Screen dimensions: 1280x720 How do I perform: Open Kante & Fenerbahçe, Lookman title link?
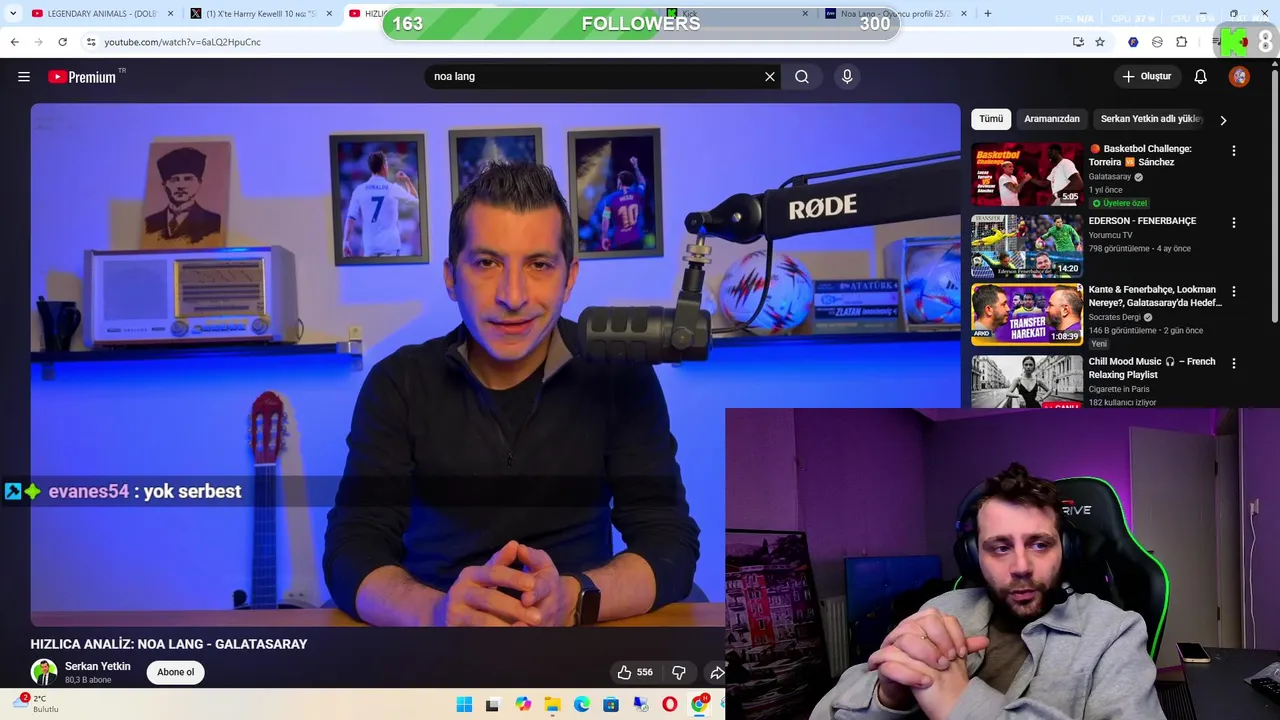tap(1155, 297)
